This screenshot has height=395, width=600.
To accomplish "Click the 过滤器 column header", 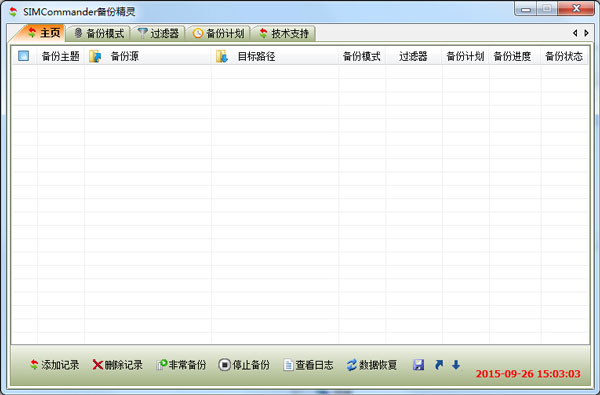I will [414, 57].
